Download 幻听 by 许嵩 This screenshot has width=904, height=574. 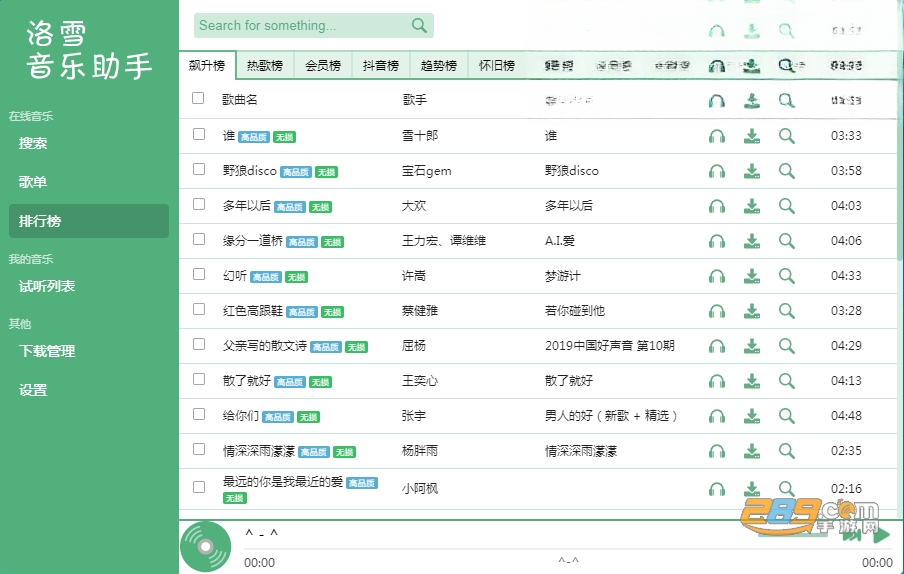[x=752, y=276]
